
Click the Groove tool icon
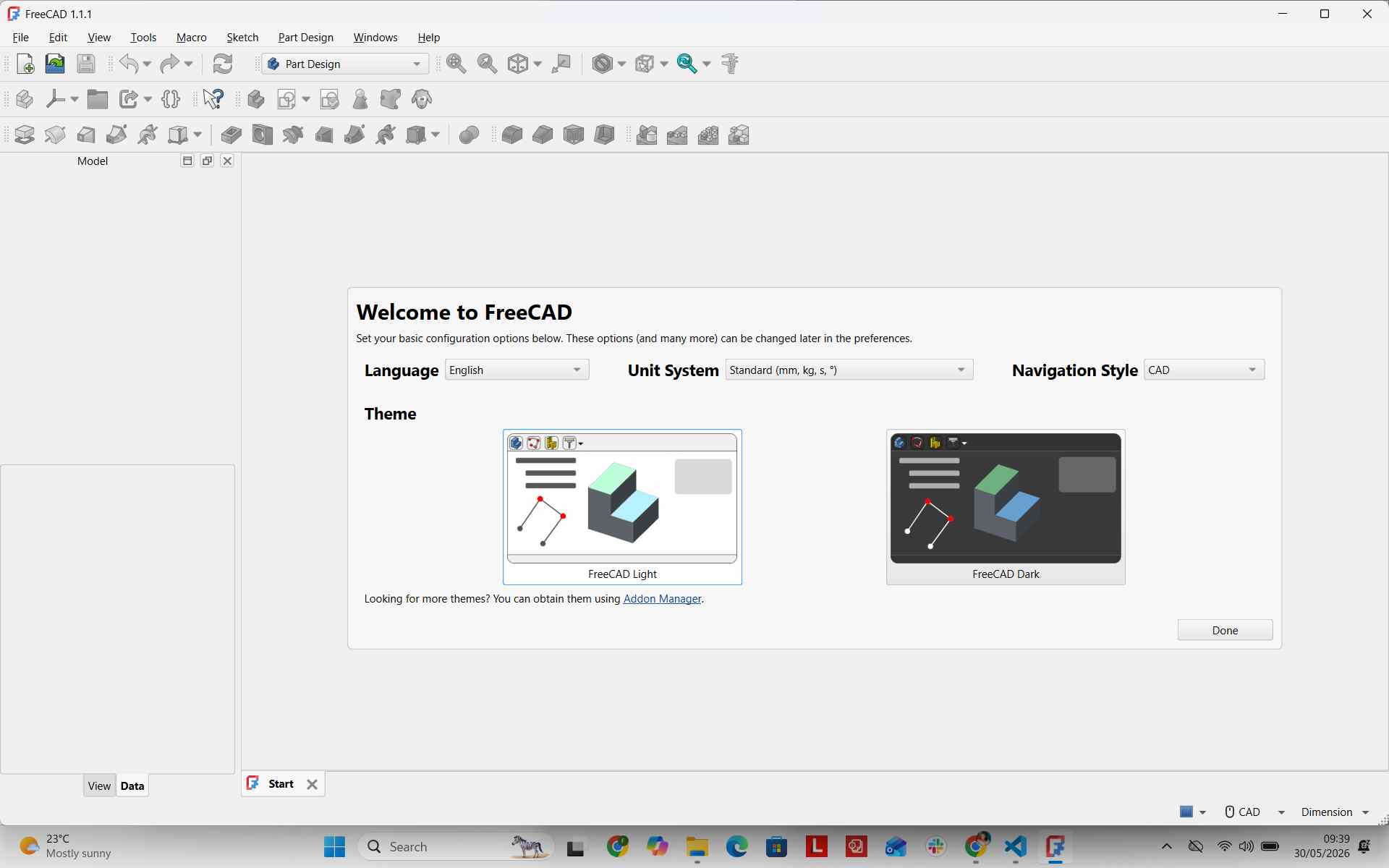pyautogui.click(x=293, y=135)
